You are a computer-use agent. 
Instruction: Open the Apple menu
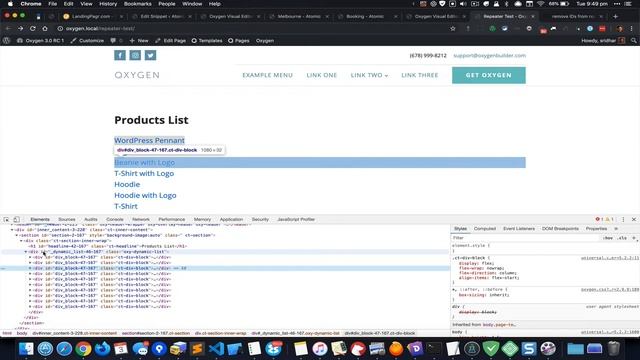(x=10, y=4)
